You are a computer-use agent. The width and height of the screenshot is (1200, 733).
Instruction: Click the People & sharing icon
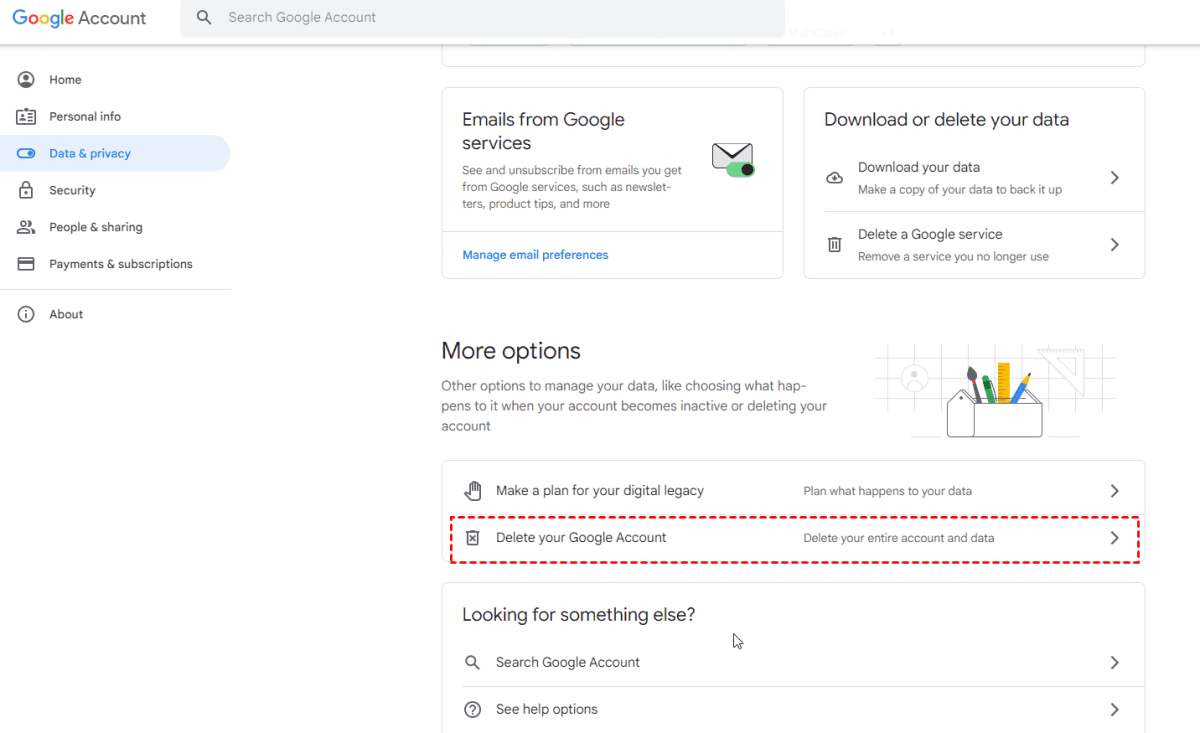26,227
